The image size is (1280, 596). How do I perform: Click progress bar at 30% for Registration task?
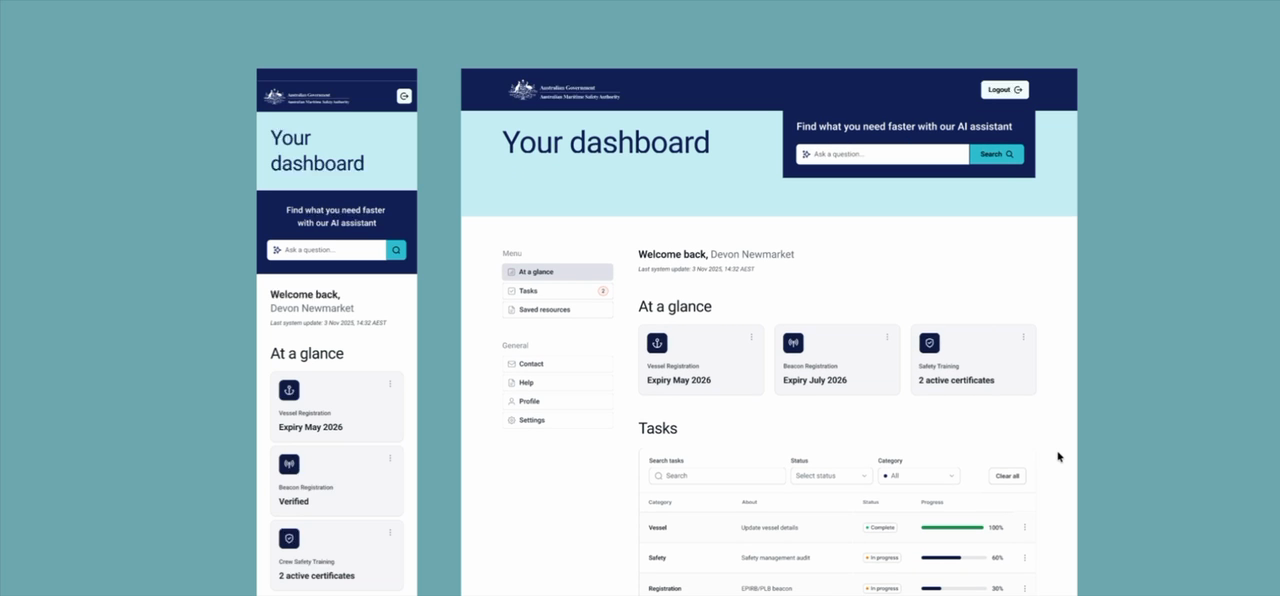[952, 588]
